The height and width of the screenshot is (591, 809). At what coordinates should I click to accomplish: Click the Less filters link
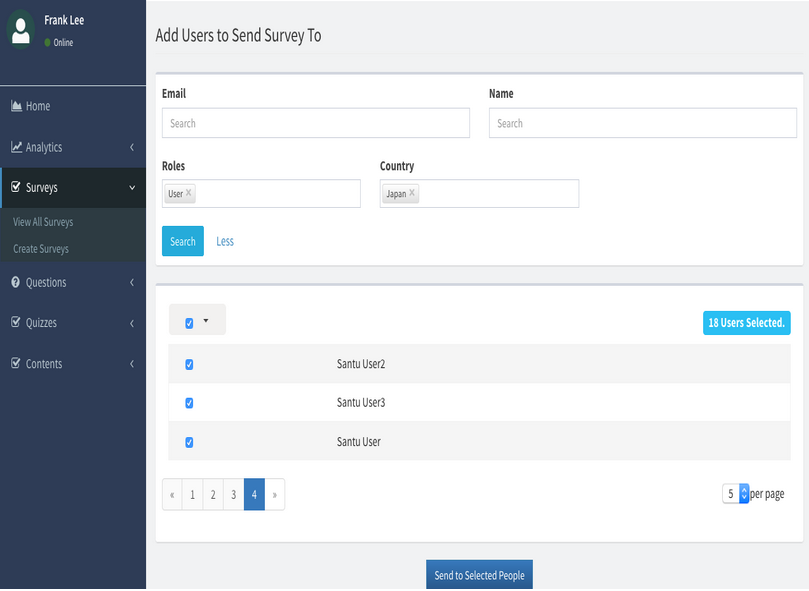tap(225, 241)
